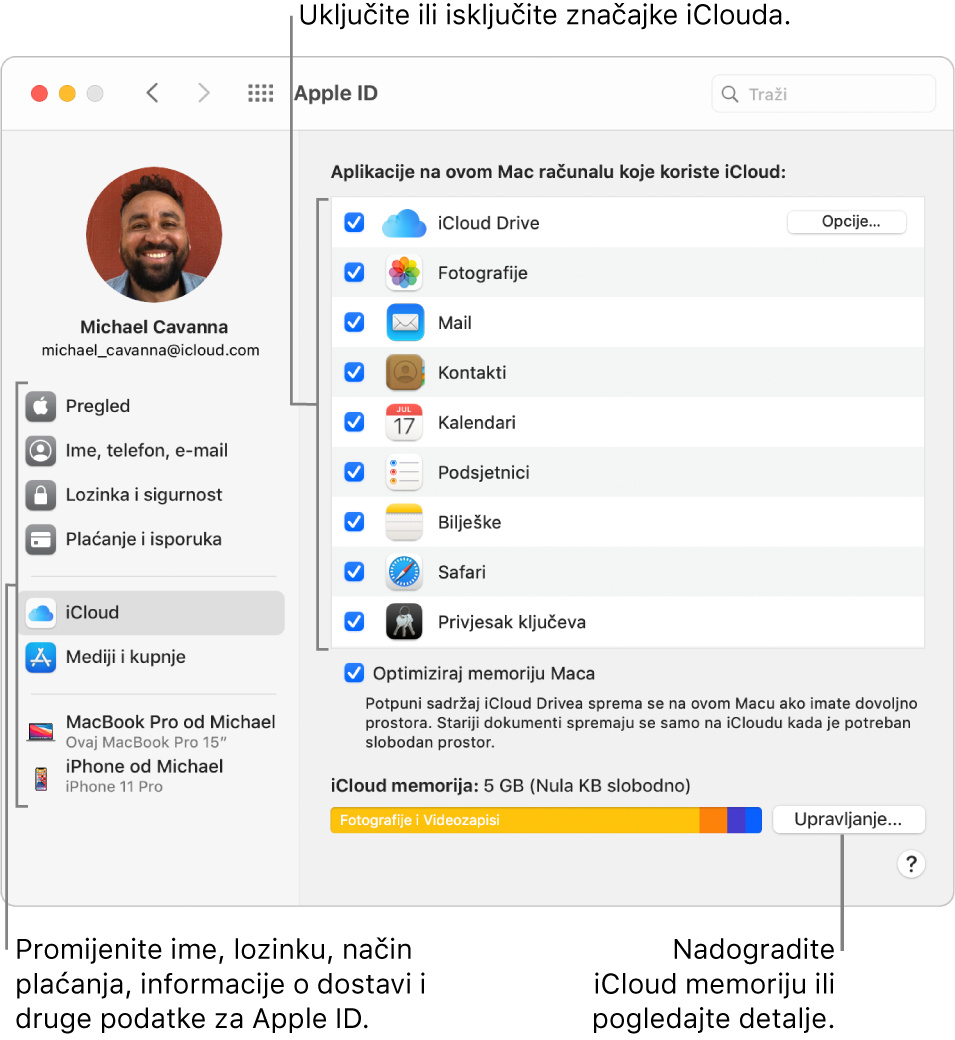Click the cloud icon in iCloud sidebar row
The image size is (955, 1040).
pyautogui.click(x=40, y=613)
